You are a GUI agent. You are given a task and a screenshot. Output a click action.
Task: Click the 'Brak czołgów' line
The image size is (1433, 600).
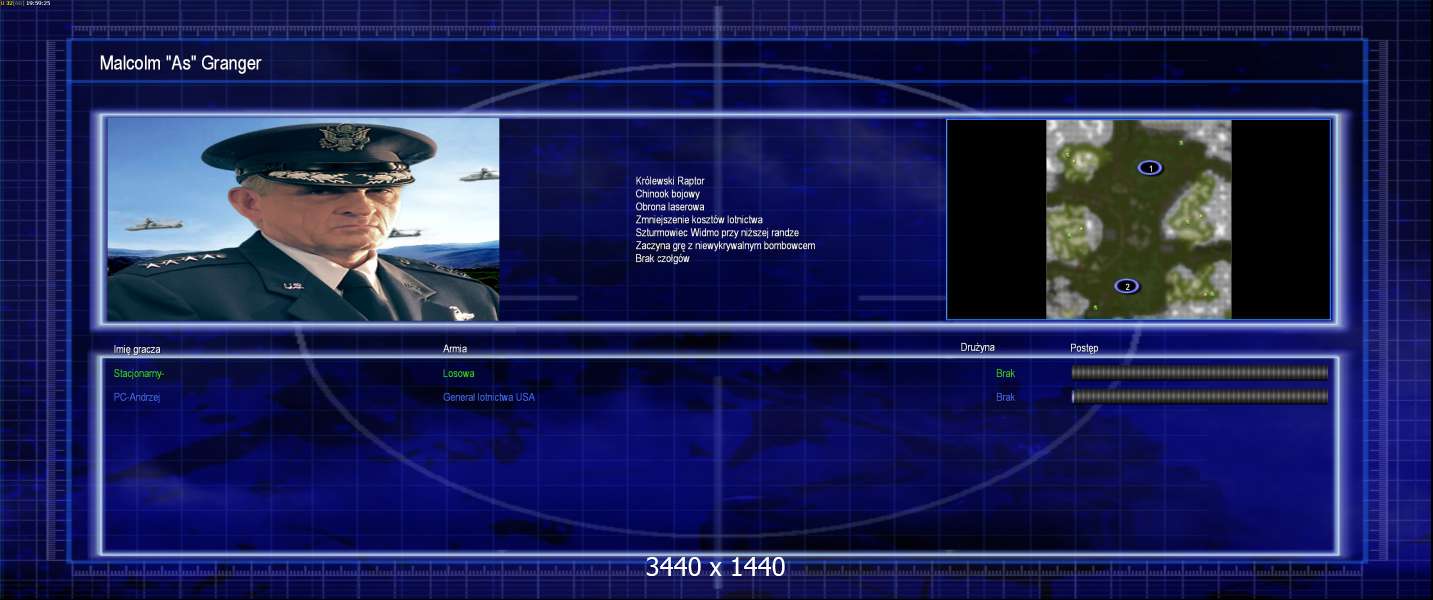tap(663, 259)
